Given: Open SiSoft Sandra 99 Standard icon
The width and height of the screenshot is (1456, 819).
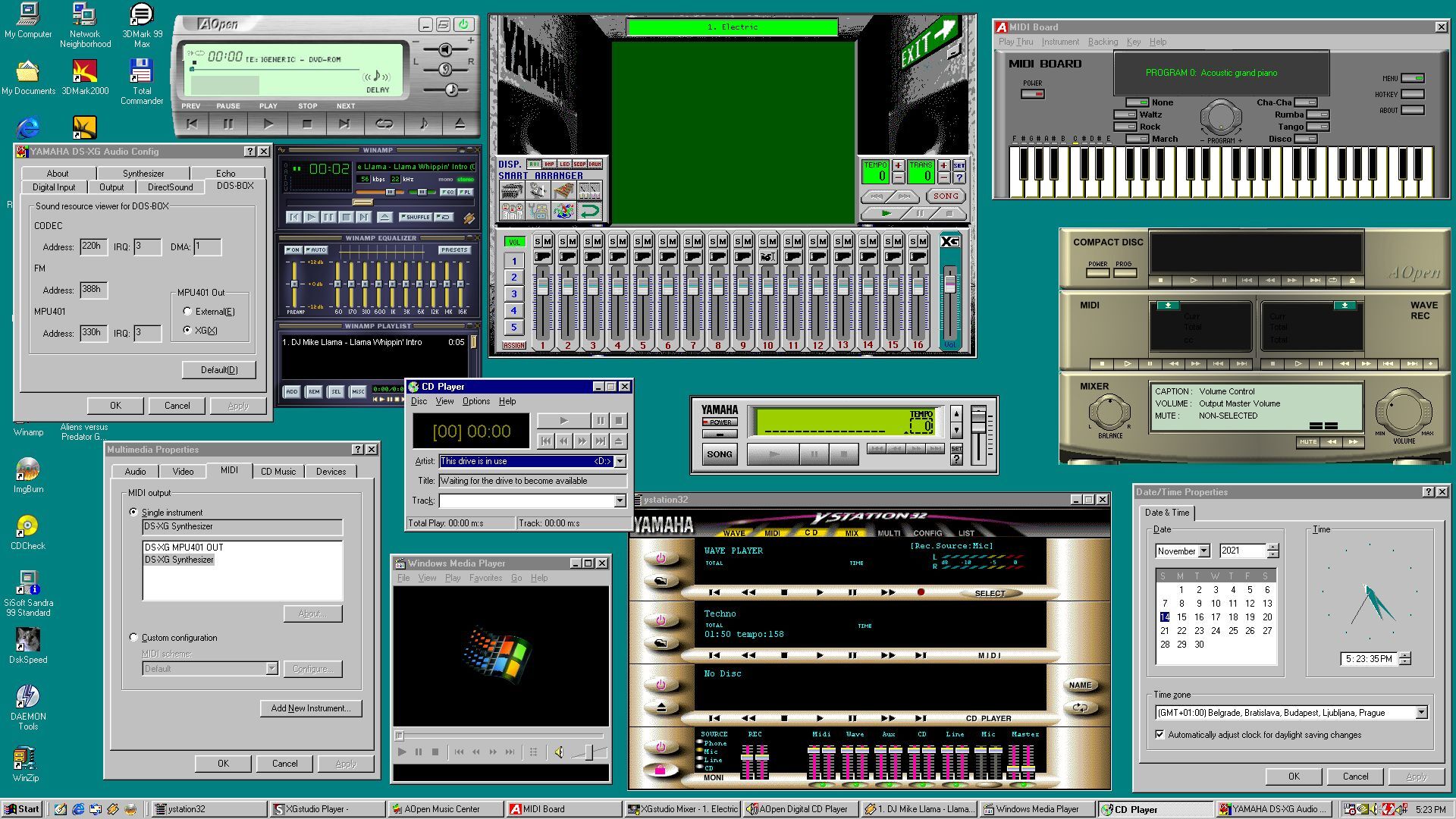Looking at the screenshot, I should coord(28,594).
